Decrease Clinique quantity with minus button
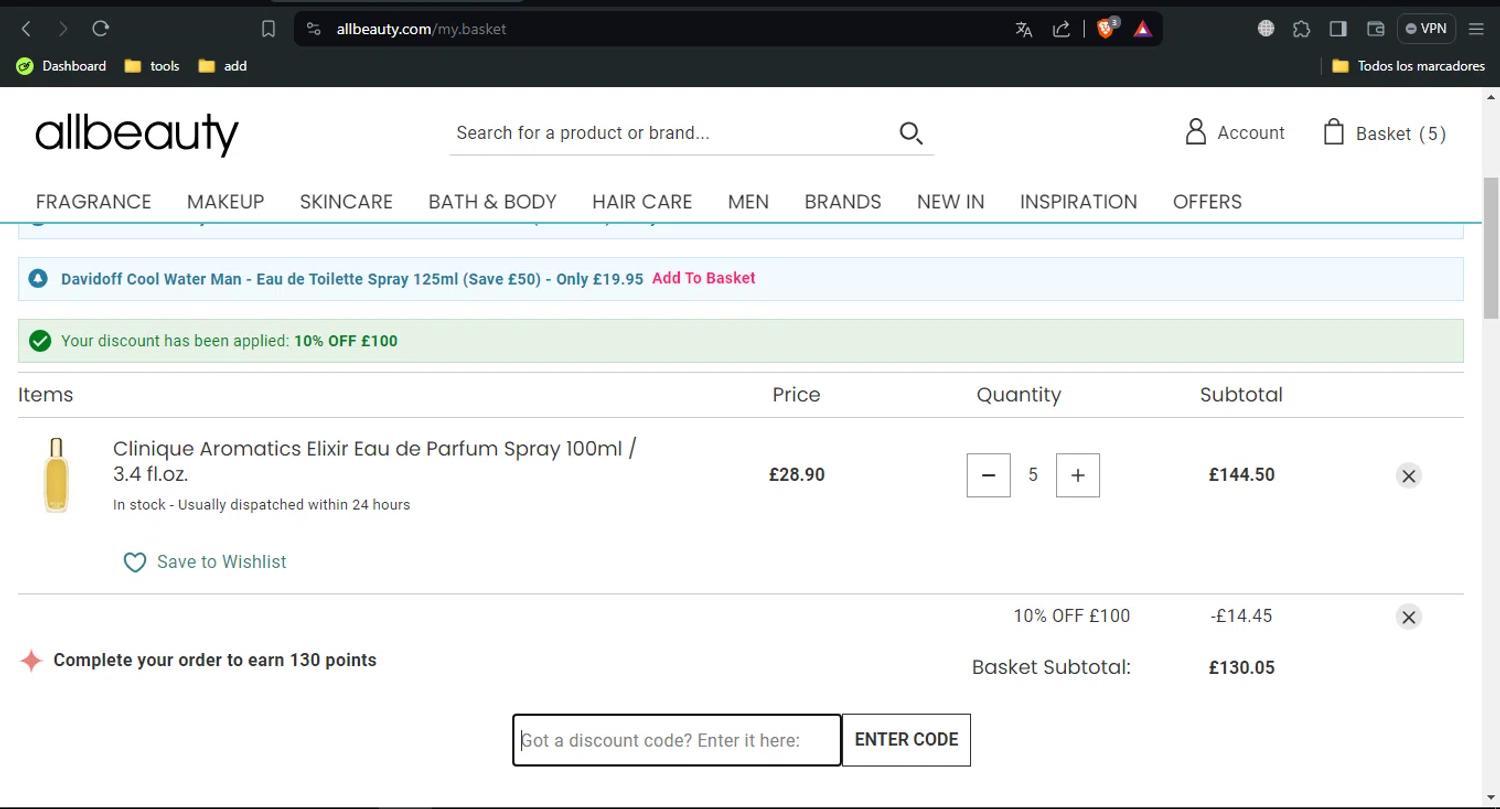 click(988, 475)
